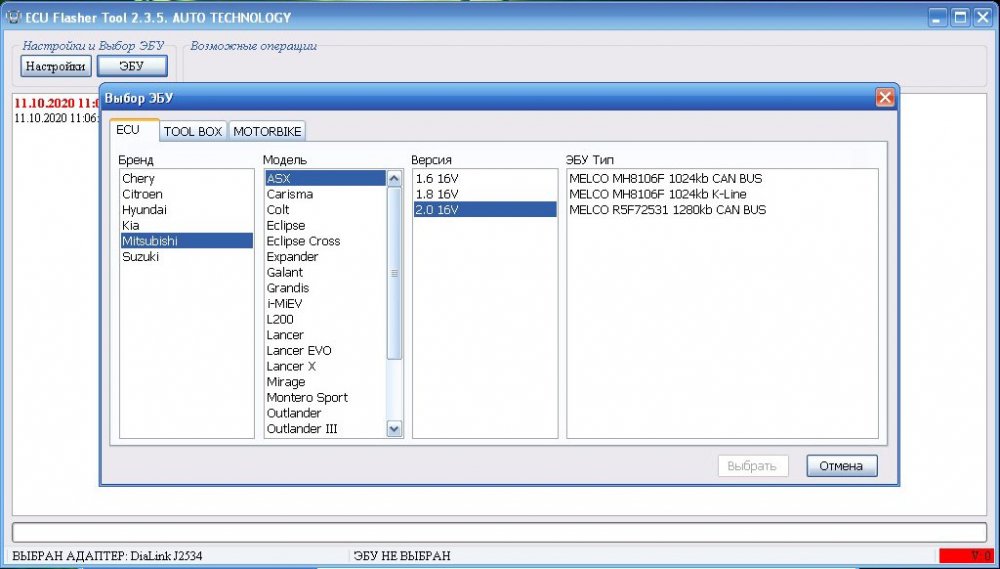Switch to the TOOL BOX tab
The image size is (1000, 569).
pos(193,131)
